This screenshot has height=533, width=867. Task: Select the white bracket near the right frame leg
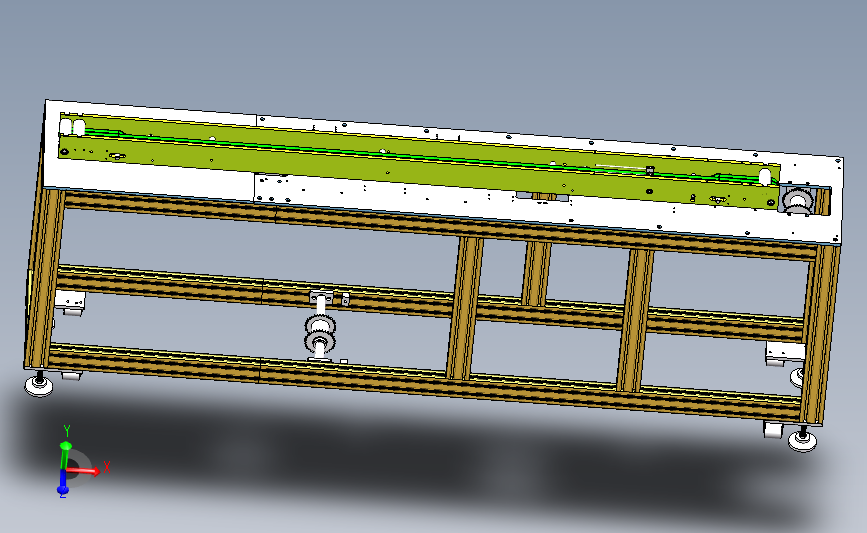tap(784, 354)
